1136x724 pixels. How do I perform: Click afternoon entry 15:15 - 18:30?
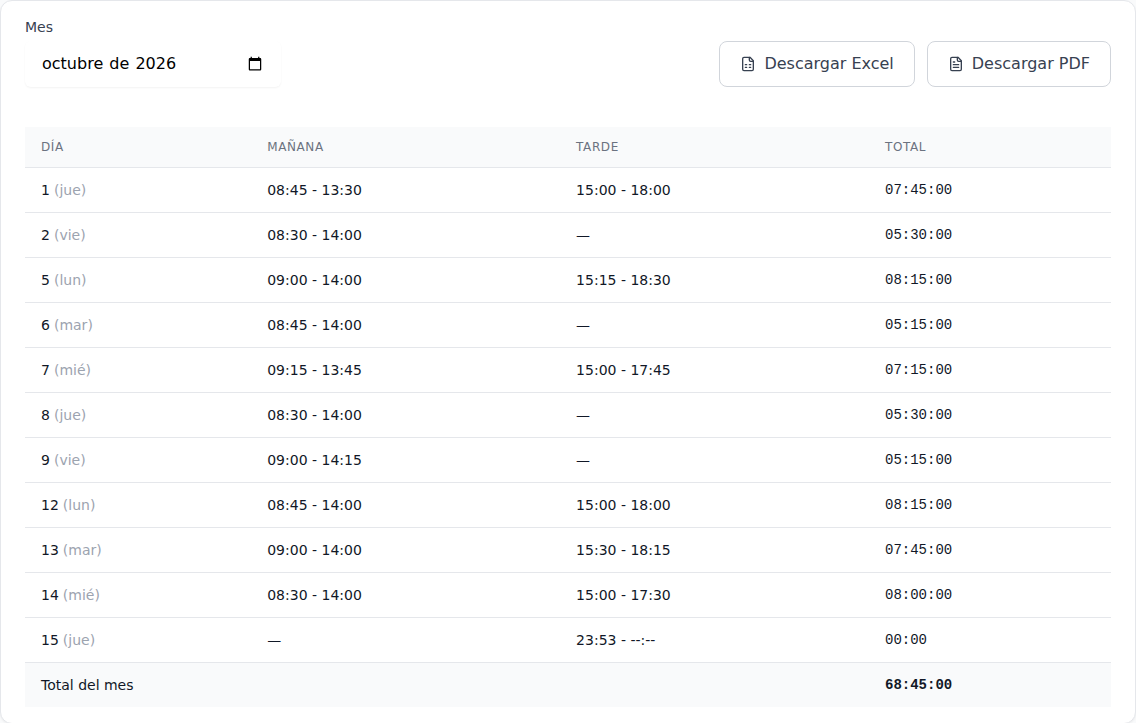click(x=623, y=280)
